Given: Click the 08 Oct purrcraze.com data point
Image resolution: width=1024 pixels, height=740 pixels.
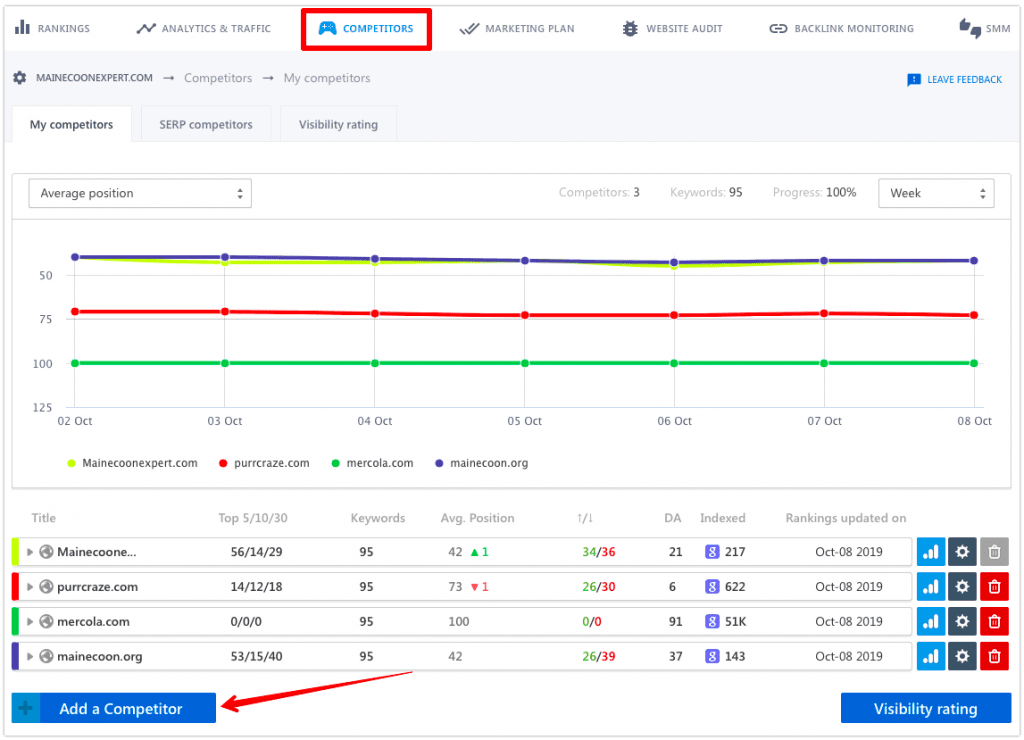Looking at the screenshot, I should click(974, 315).
